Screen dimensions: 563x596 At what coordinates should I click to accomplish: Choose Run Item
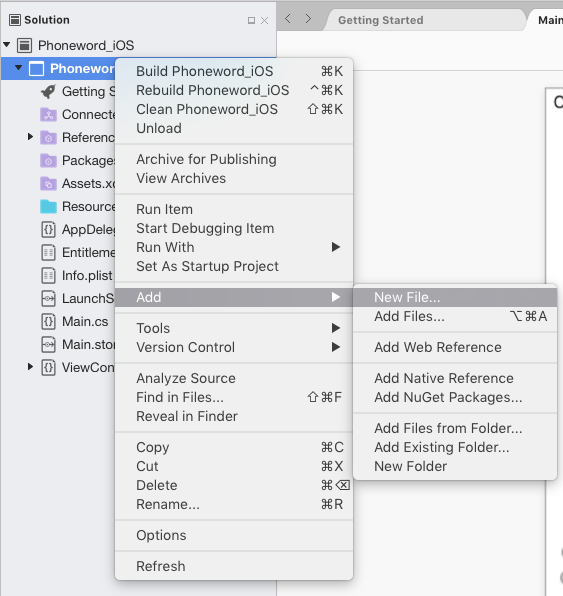(x=234, y=209)
